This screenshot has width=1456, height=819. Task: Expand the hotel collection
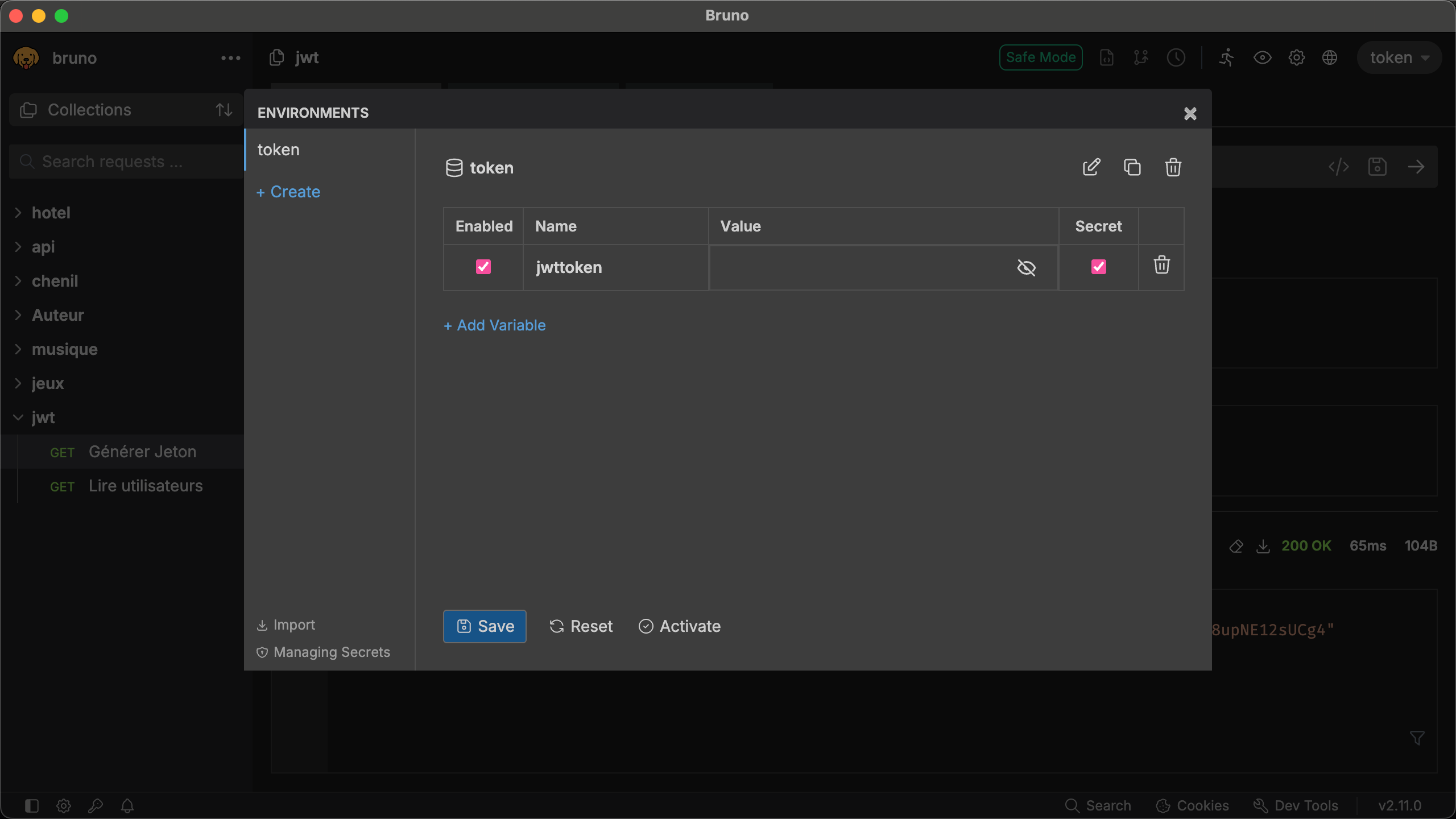(51, 213)
